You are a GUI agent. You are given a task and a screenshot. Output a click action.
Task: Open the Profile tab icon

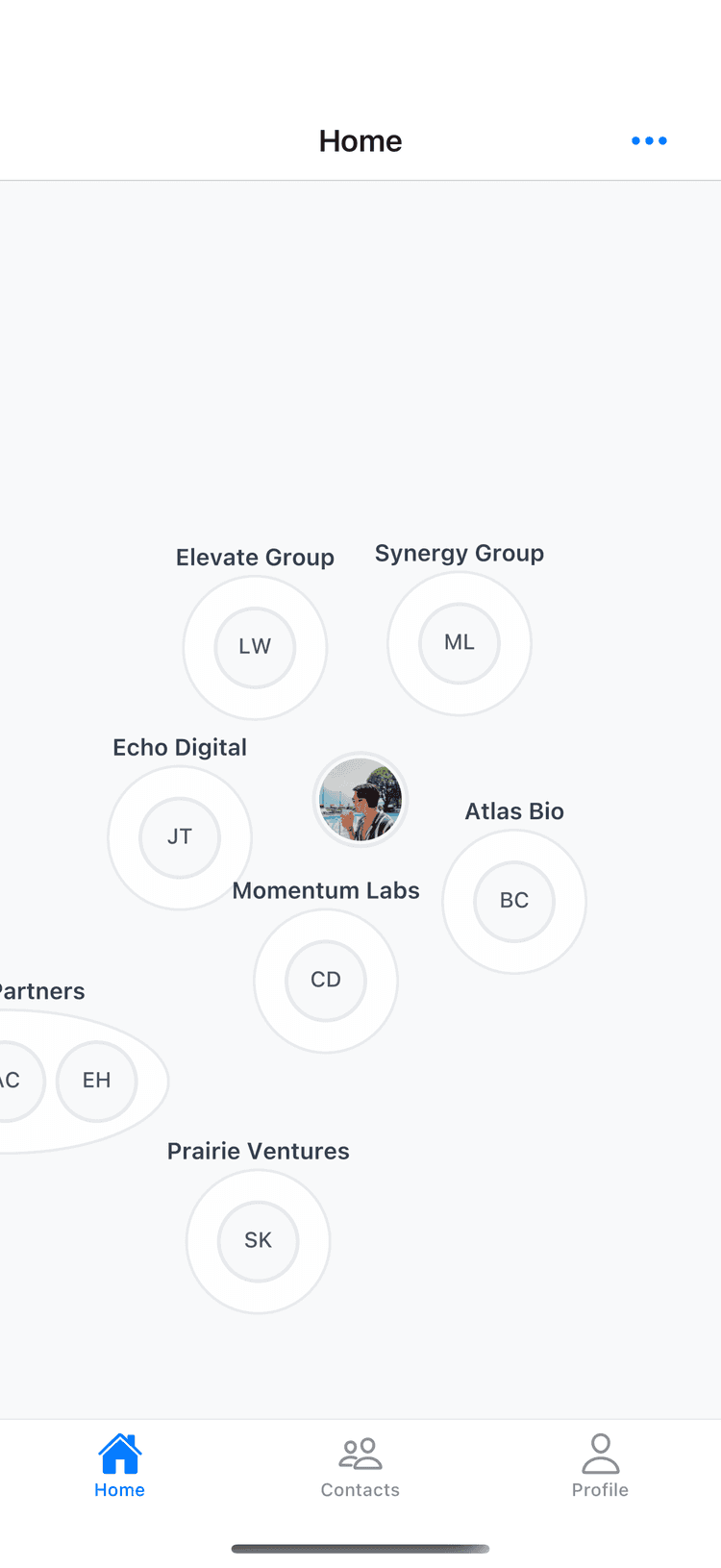600,1453
